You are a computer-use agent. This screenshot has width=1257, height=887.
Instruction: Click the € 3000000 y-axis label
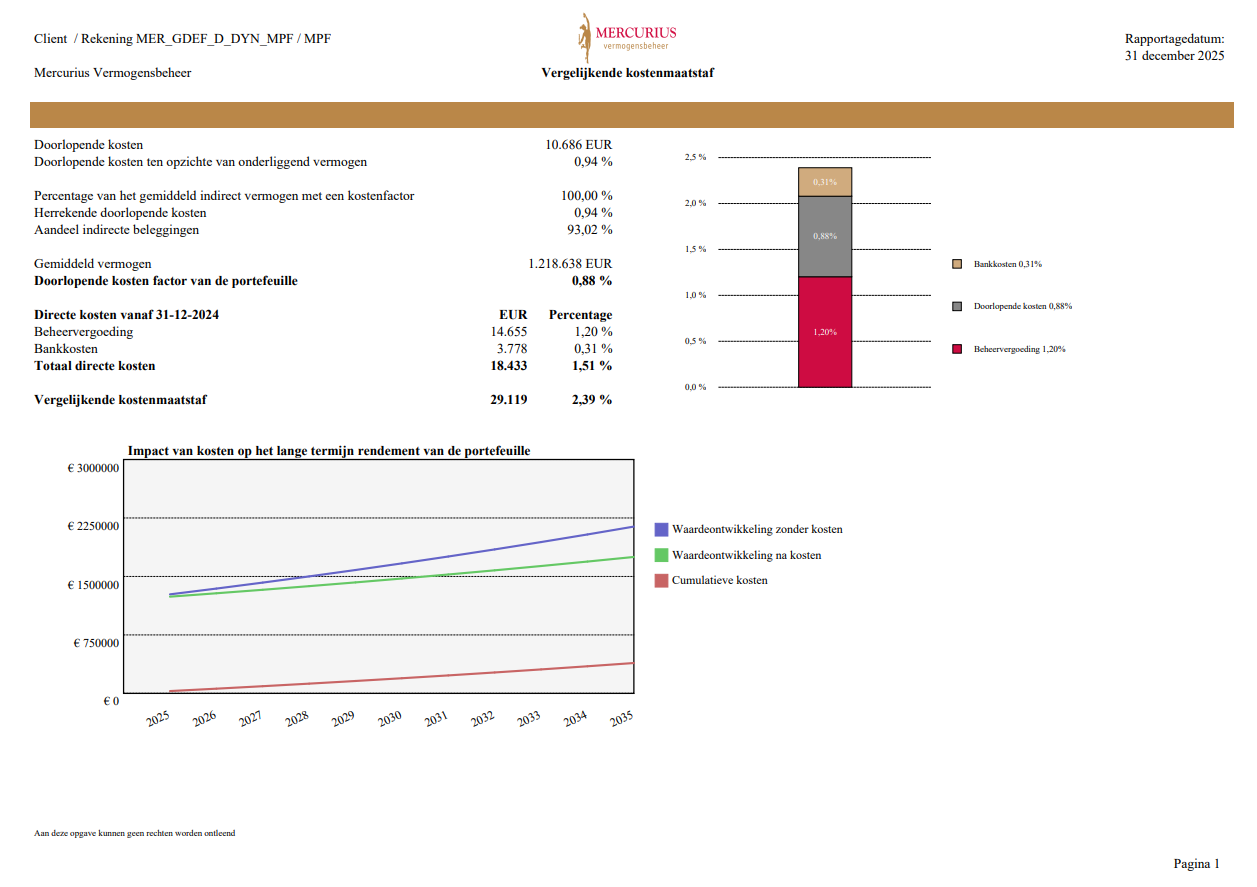(x=93, y=468)
